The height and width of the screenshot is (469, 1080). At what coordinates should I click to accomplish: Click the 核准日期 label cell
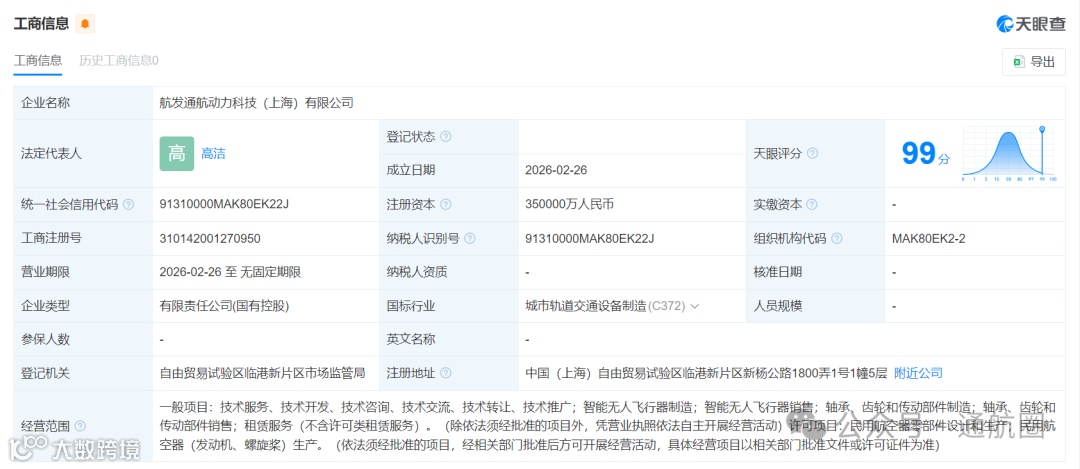(x=816, y=272)
